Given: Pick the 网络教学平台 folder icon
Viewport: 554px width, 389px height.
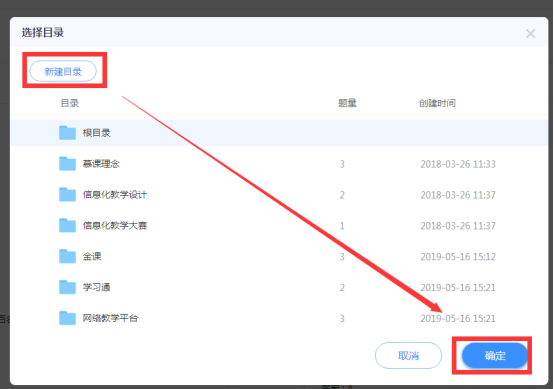Looking at the screenshot, I should tap(67, 318).
